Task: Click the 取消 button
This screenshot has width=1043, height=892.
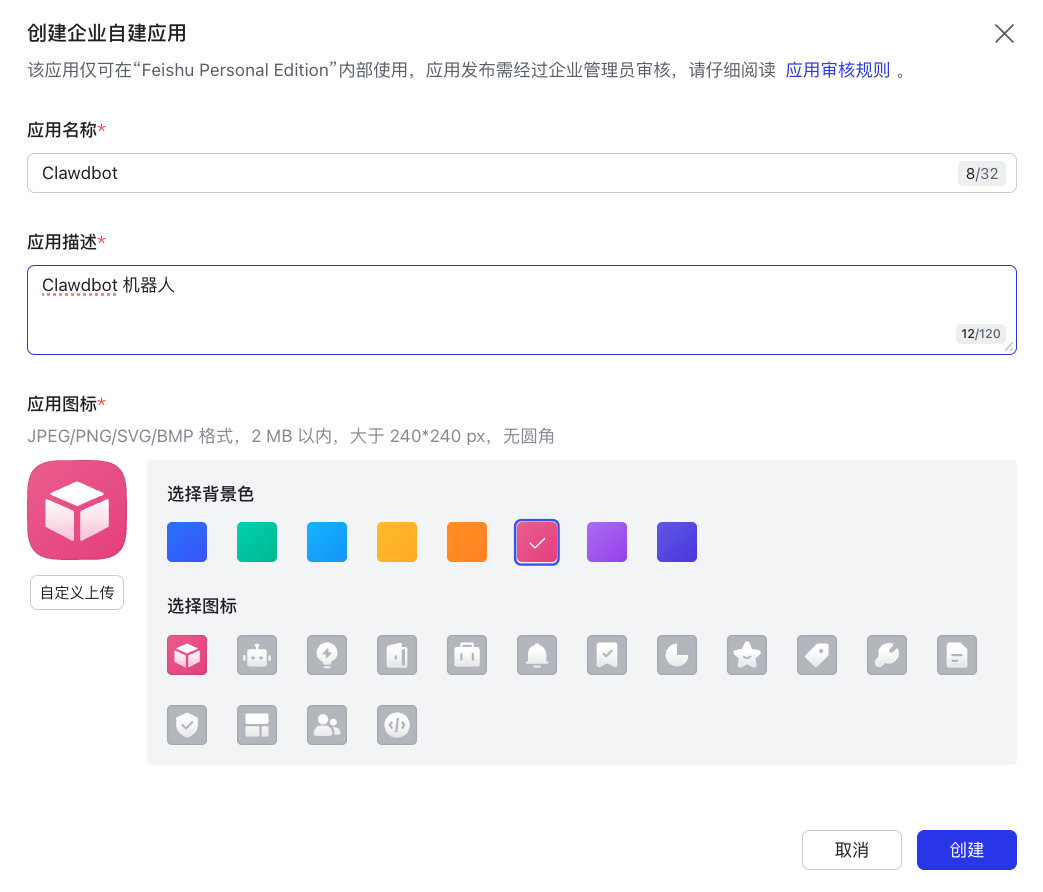Action: point(851,849)
